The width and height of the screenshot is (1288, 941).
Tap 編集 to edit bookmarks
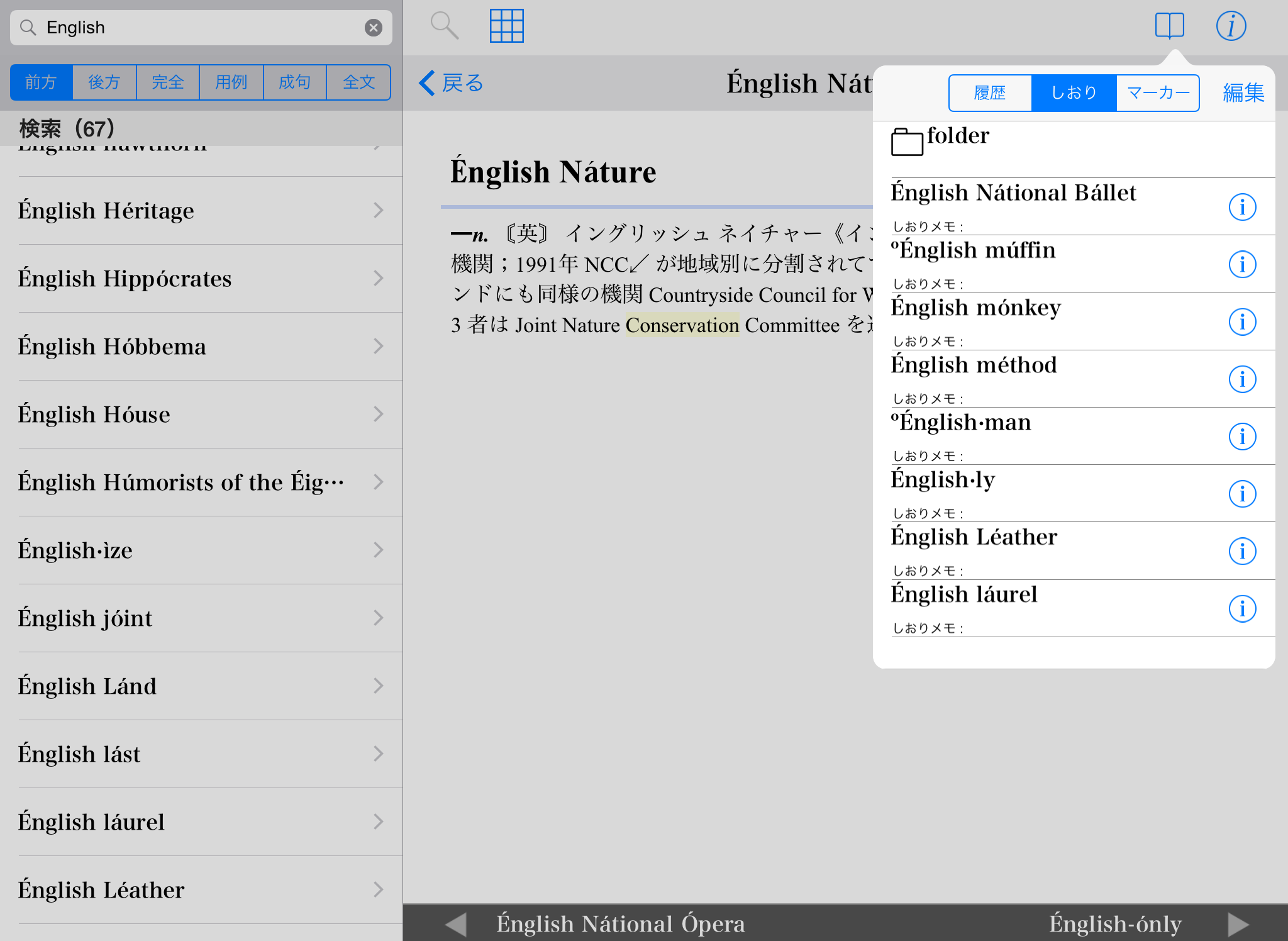pyautogui.click(x=1243, y=93)
